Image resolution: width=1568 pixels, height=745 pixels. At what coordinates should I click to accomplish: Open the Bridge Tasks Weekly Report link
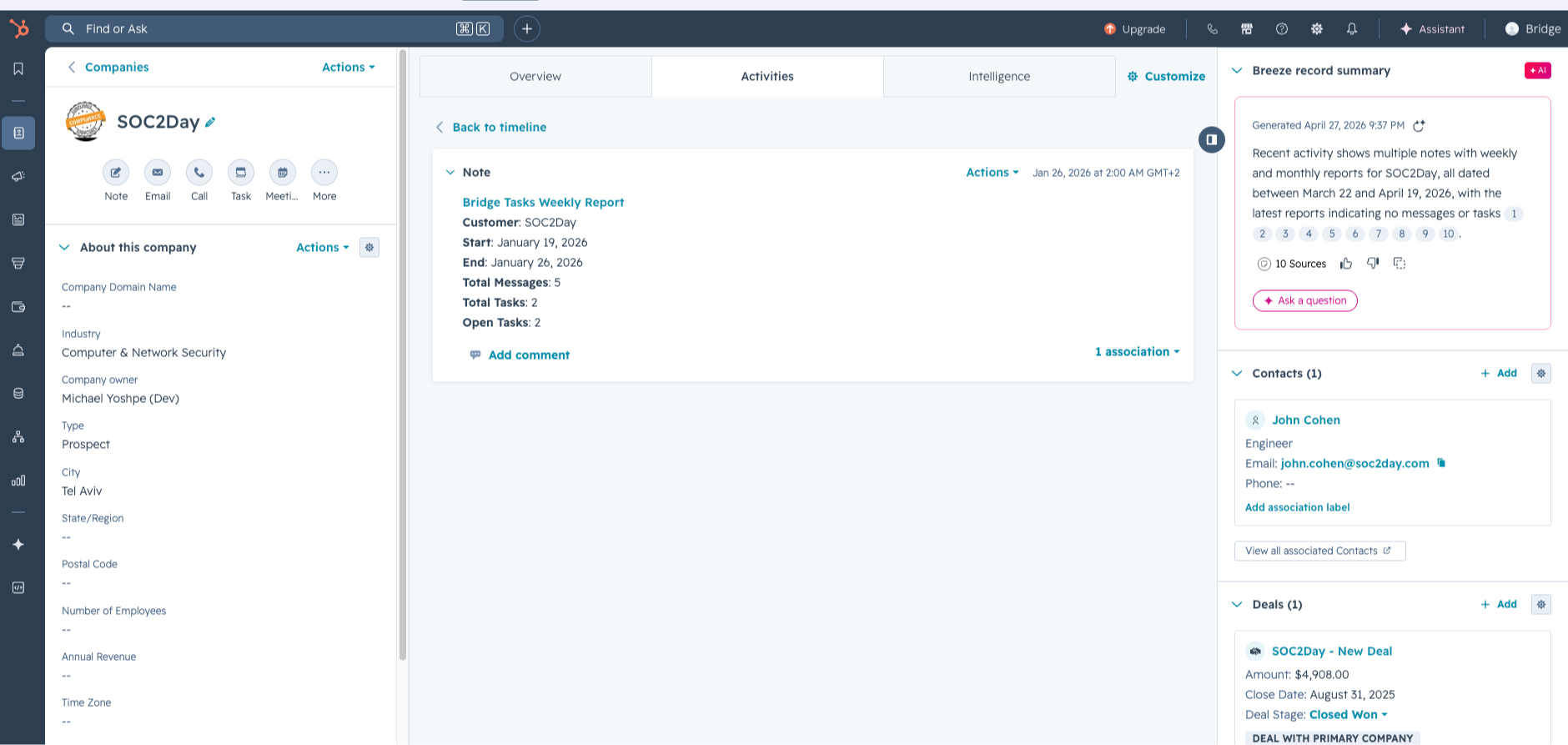point(543,202)
